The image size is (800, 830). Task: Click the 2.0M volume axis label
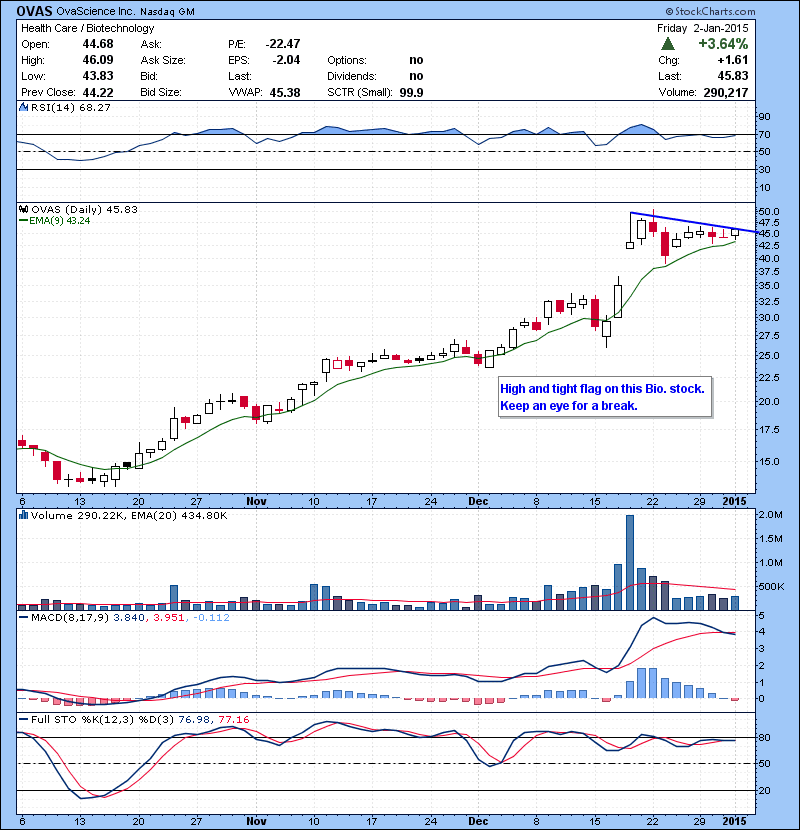pos(770,515)
